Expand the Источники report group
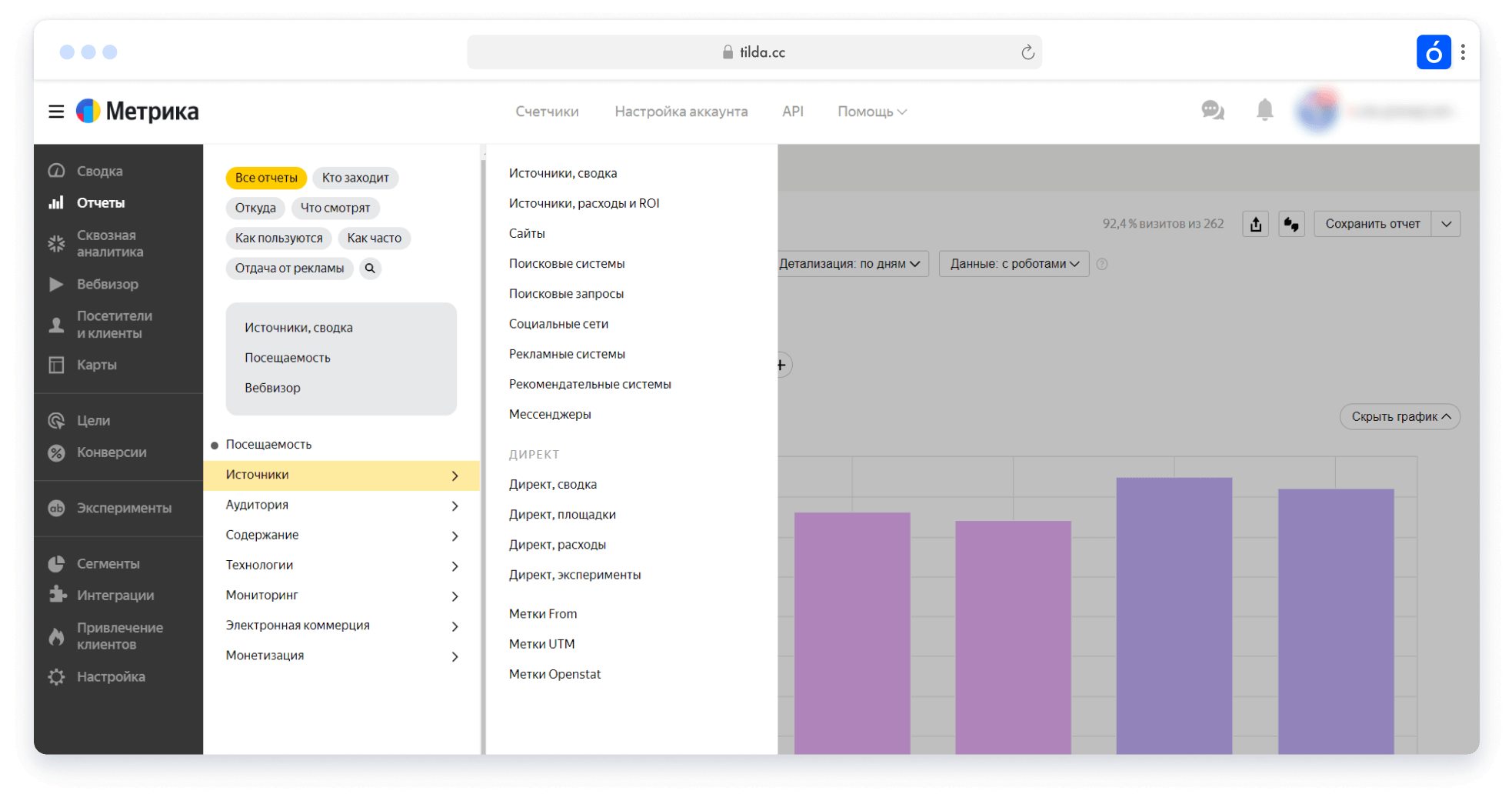Viewport: 1512px width, 801px height. pos(341,476)
